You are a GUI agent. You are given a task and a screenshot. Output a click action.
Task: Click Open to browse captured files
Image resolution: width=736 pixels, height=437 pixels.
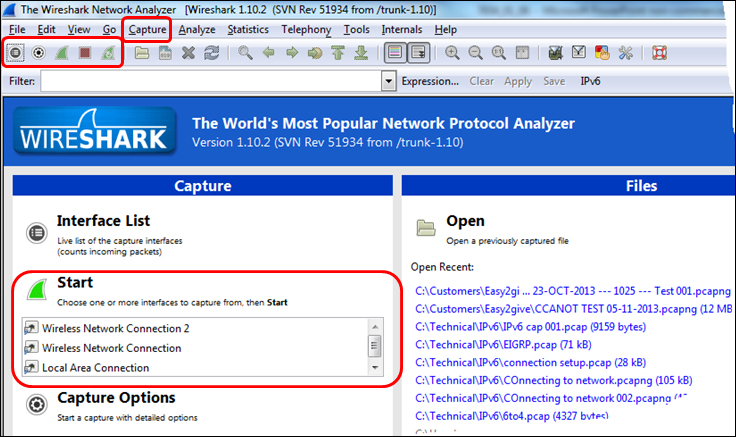[x=465, y=221]
